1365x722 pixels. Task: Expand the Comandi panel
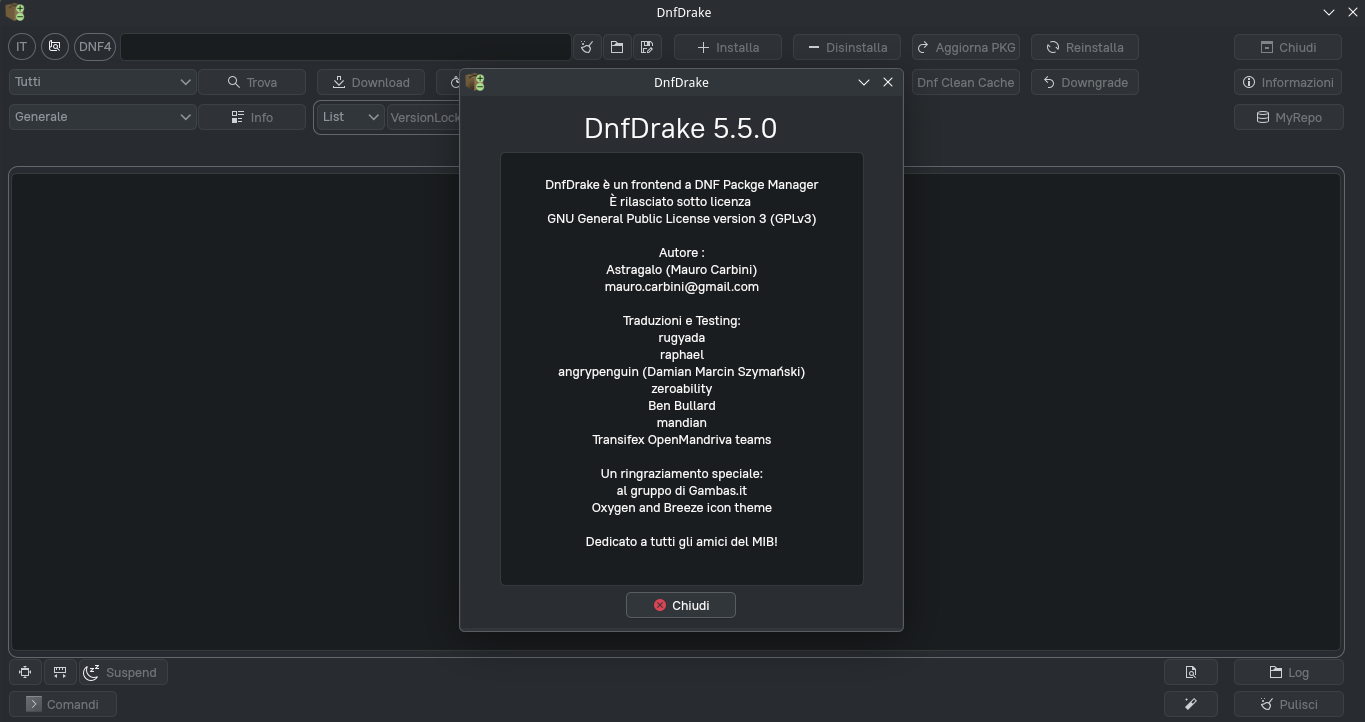point(62,704)
